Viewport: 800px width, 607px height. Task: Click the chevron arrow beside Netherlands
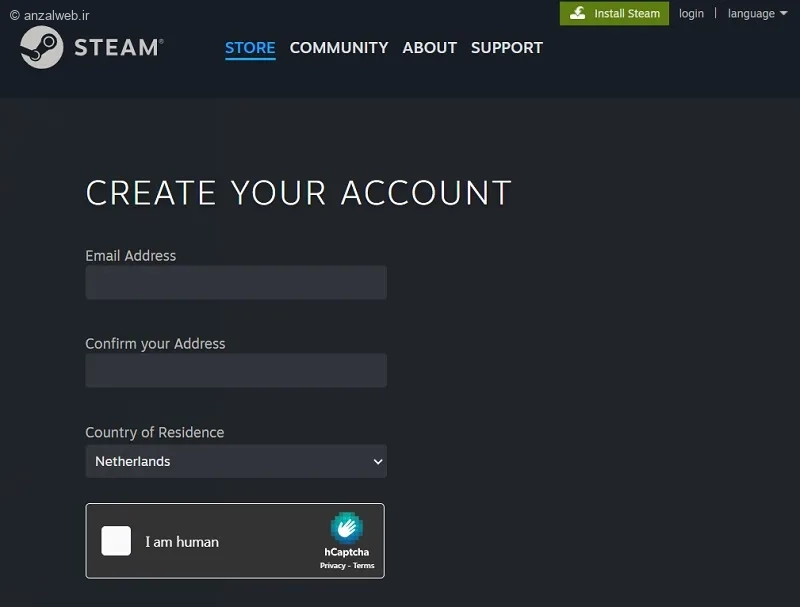tap(378, 462)
